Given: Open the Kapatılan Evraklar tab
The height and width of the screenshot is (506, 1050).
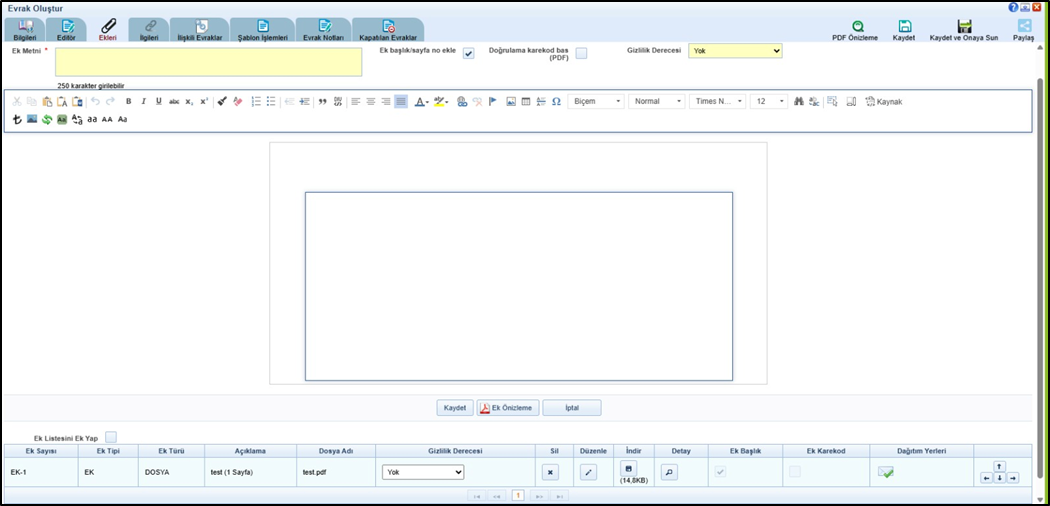Looking at the screenshot, I should tap(388, 31).
